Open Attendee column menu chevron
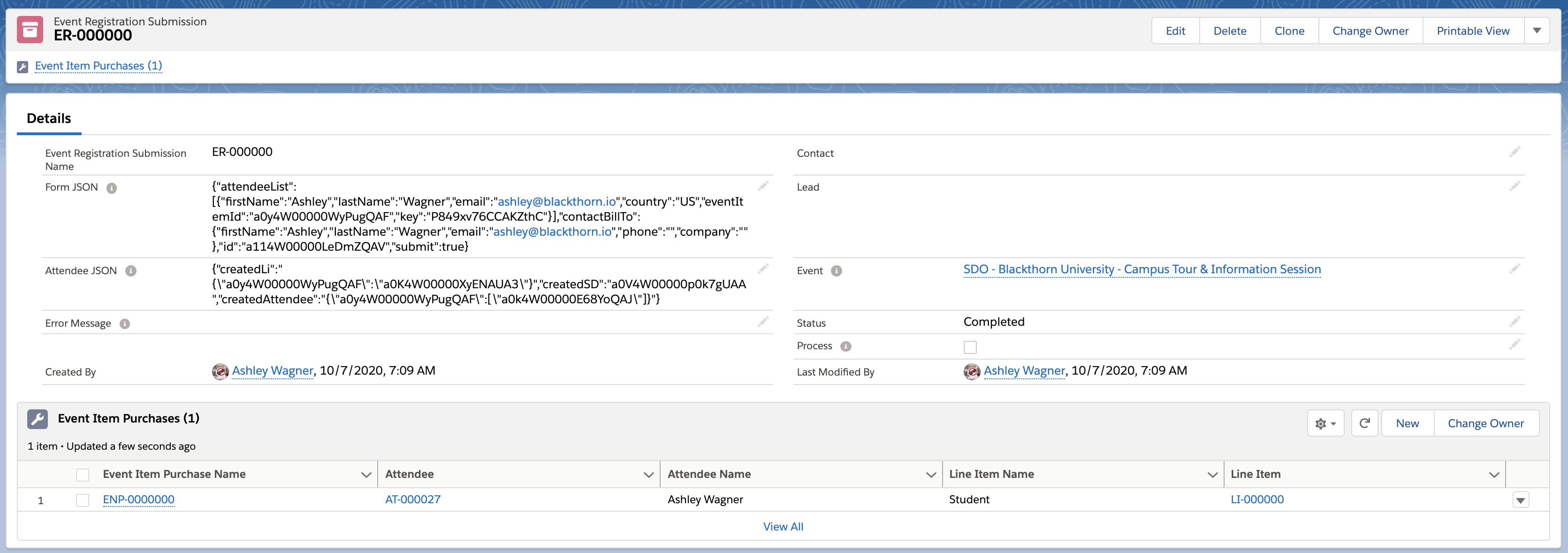 [648, 475]
